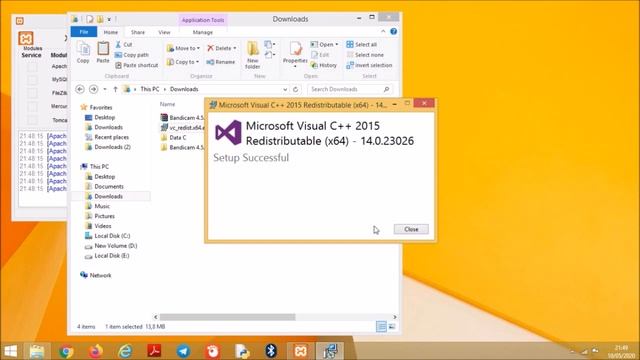The height and width of the screenshot is (360, 640).
Task: Open Chrome from the taskbar
Action: (x=66, y=351)
